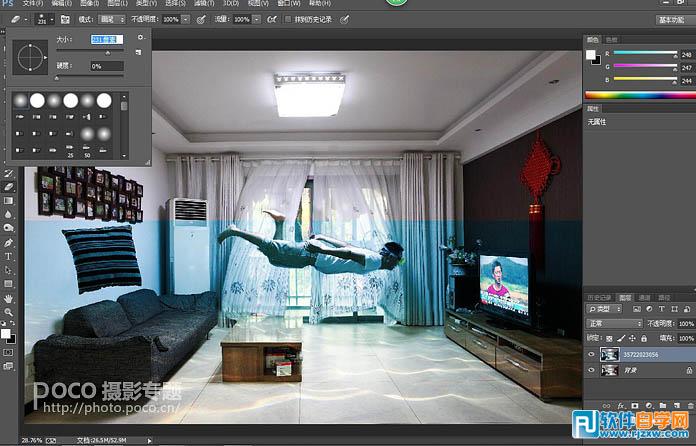
Task: Filter layers by smart object icon
Action: click(687, 309)
